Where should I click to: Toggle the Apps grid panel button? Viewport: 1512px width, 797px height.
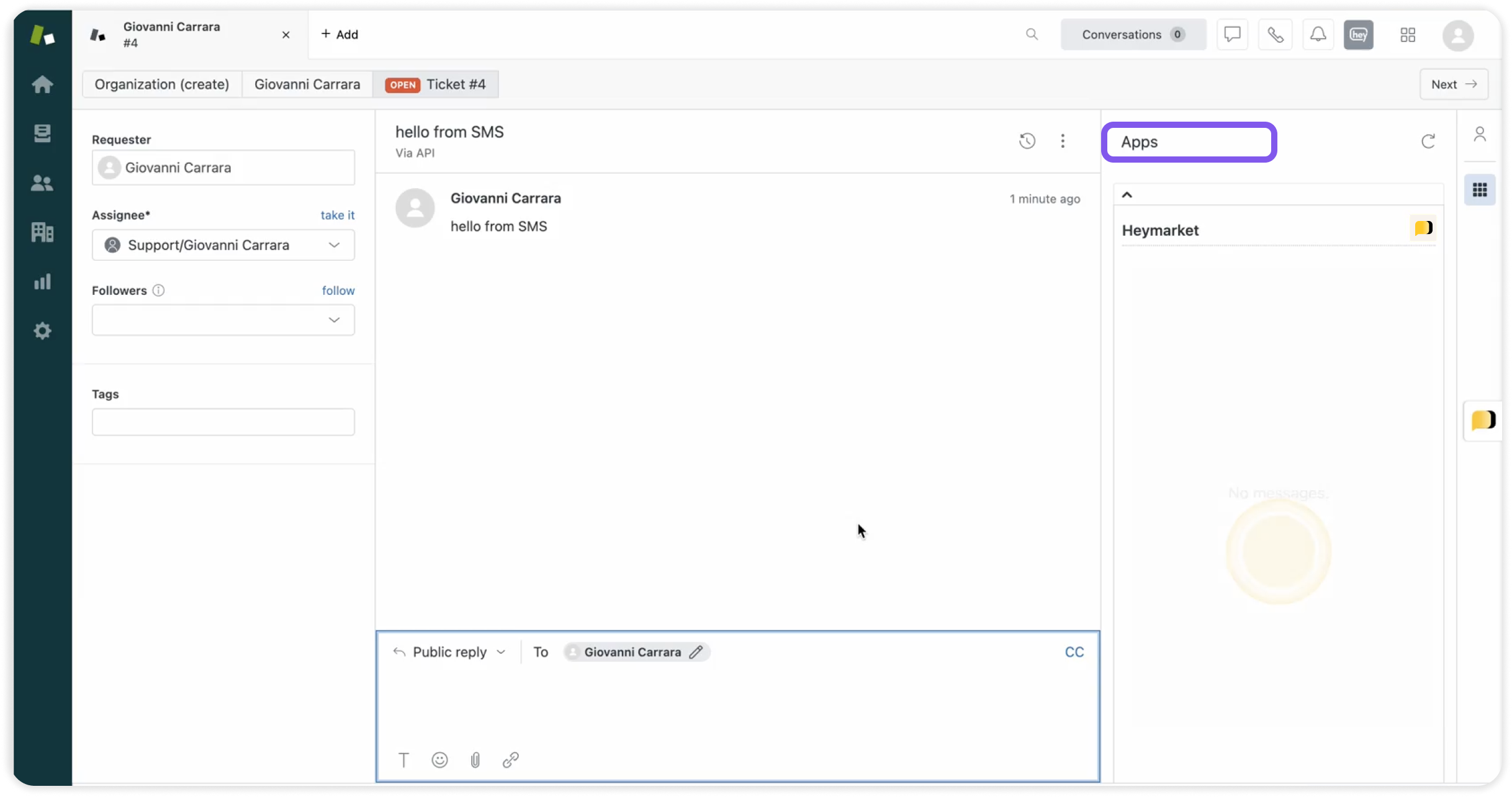pyautogui.click(x=1480, y=190)
